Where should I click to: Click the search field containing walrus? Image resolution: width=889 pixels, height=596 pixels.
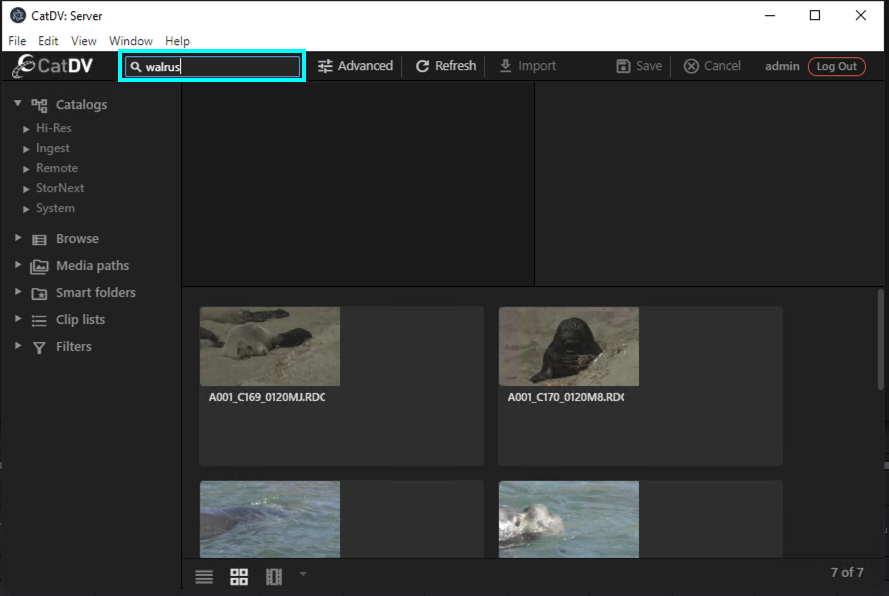[212, 66]
